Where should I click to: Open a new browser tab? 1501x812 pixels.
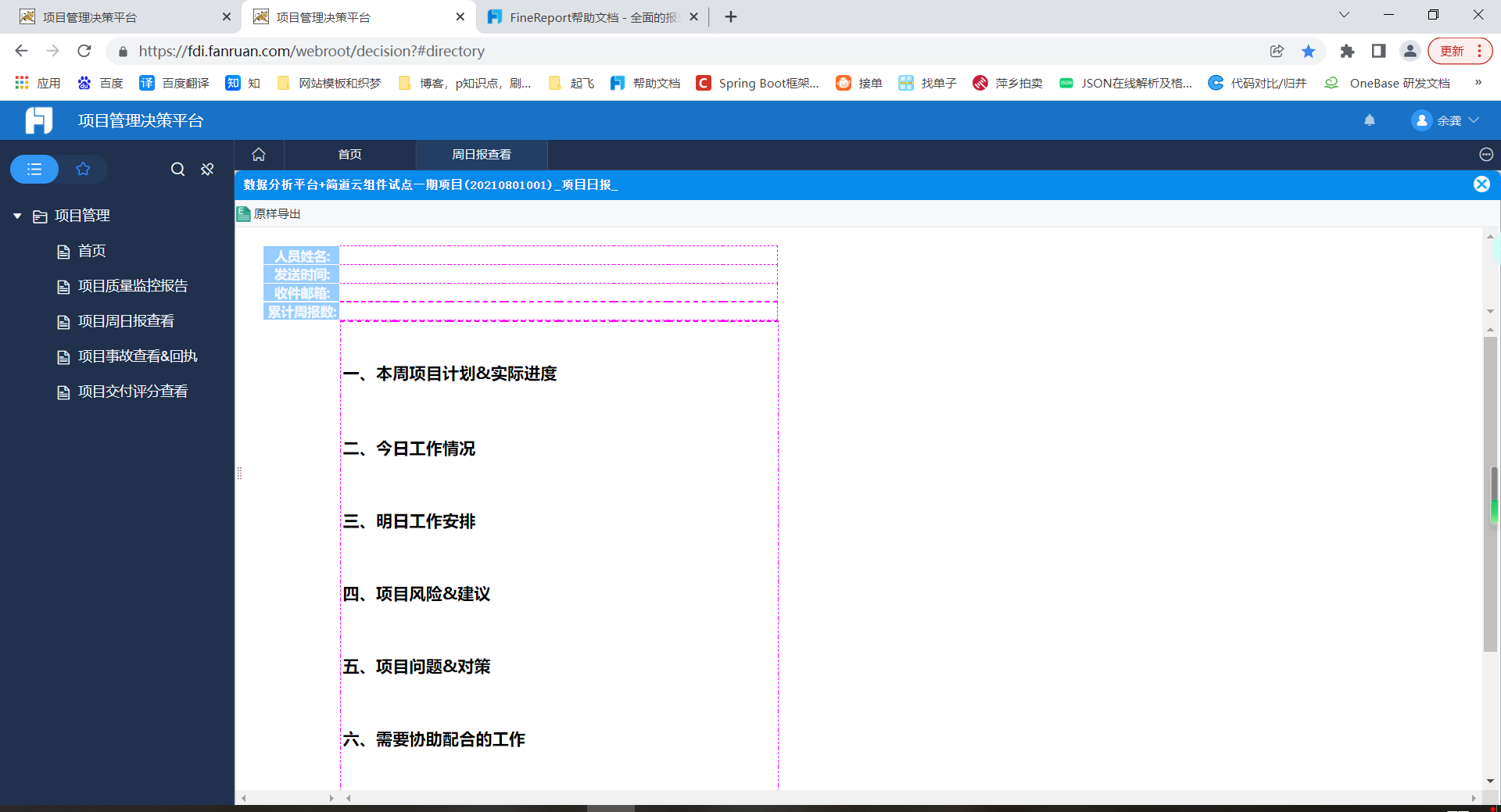coord(731,17)
